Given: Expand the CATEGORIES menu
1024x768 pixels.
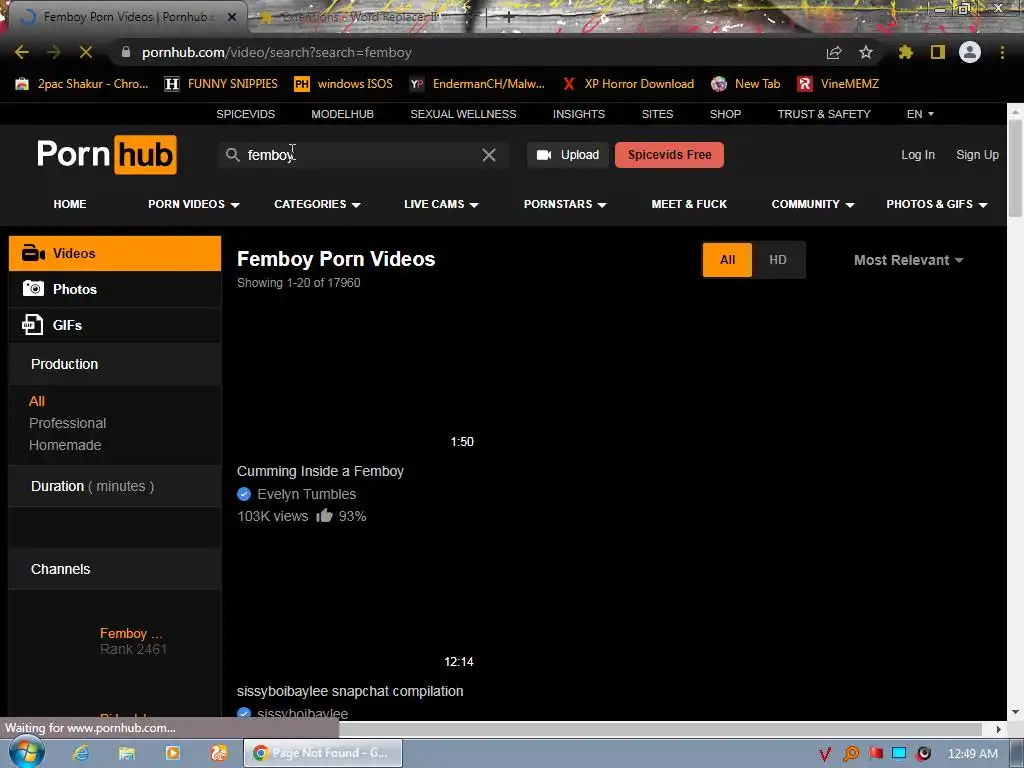Looking at the screenshot, I should tap(317, 204).
